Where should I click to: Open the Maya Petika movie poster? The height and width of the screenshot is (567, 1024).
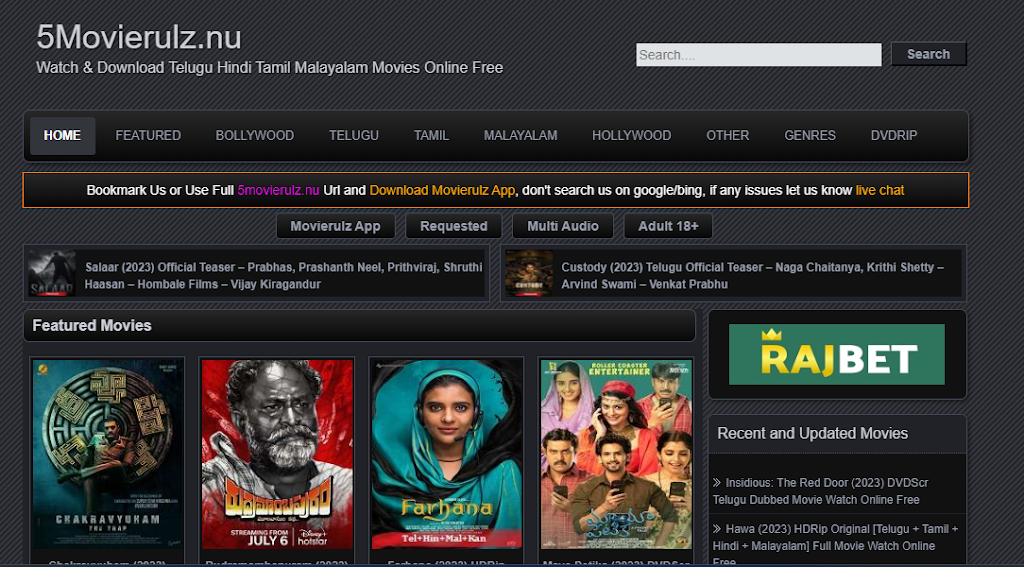[616, 453]
